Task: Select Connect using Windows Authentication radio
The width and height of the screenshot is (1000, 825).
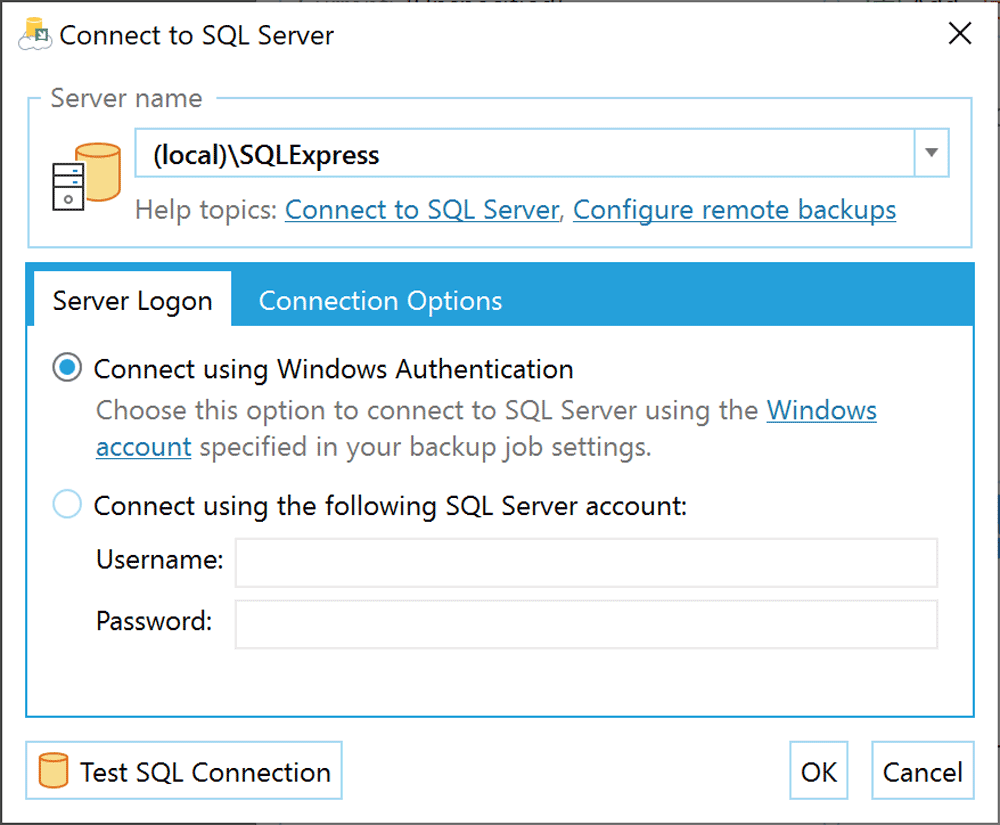Action: click(67, 368)
